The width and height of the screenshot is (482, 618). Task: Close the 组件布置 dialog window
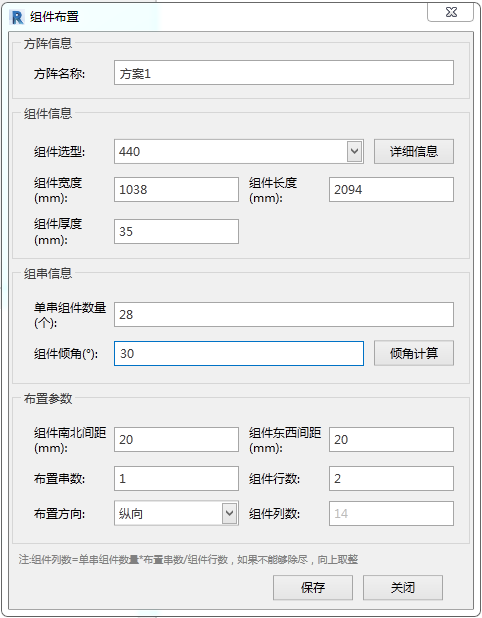(x=450, y=13)
